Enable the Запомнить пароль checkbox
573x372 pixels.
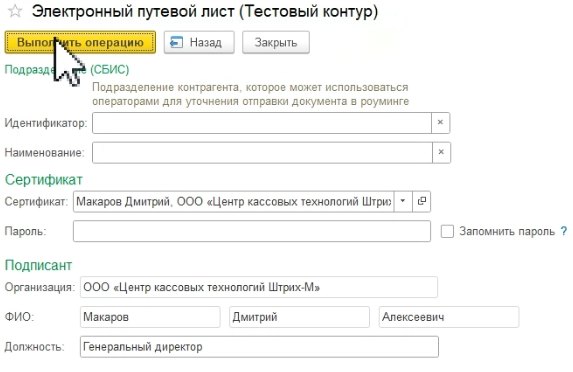(447, 231)
